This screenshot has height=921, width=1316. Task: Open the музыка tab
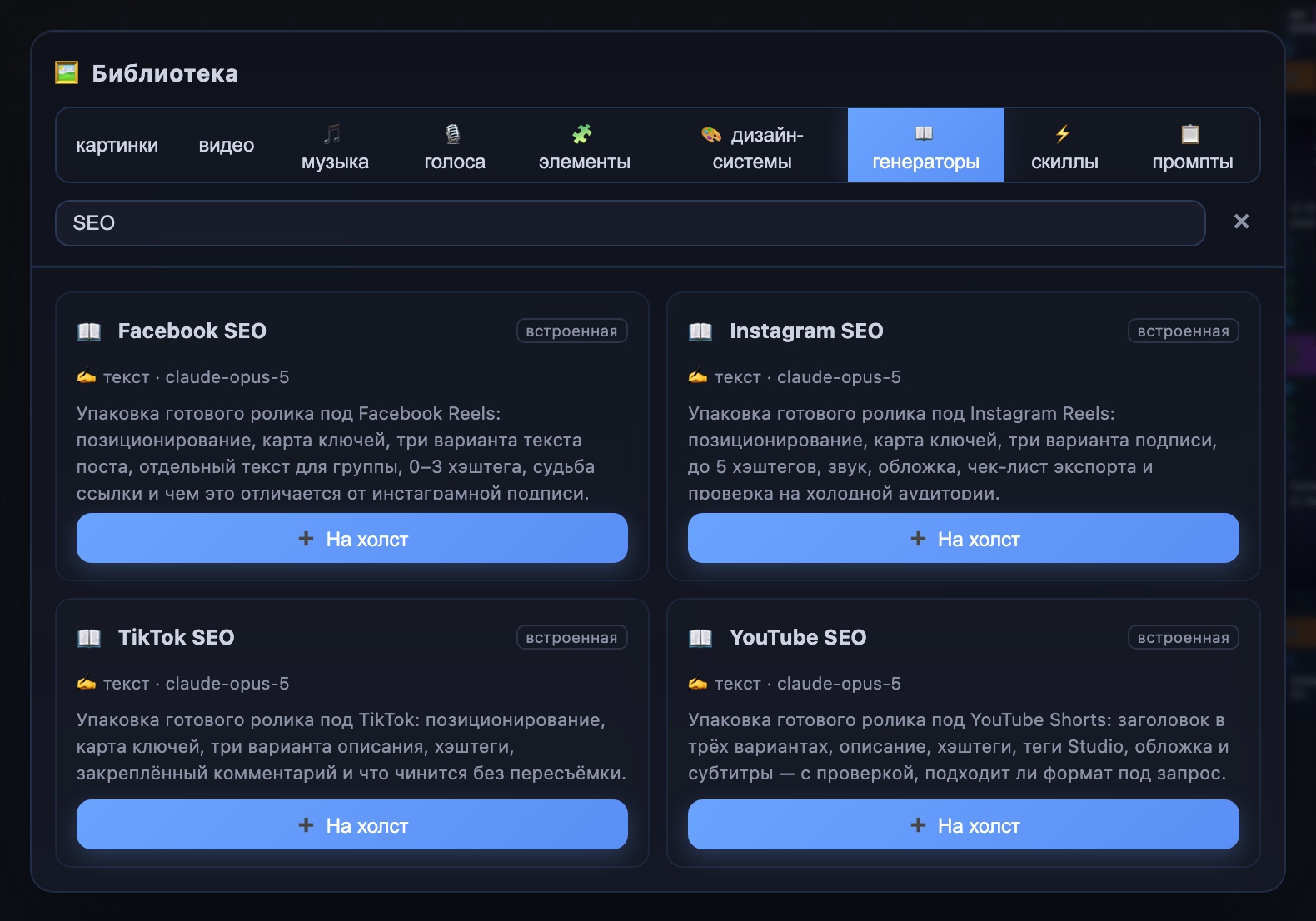[335, 145]
